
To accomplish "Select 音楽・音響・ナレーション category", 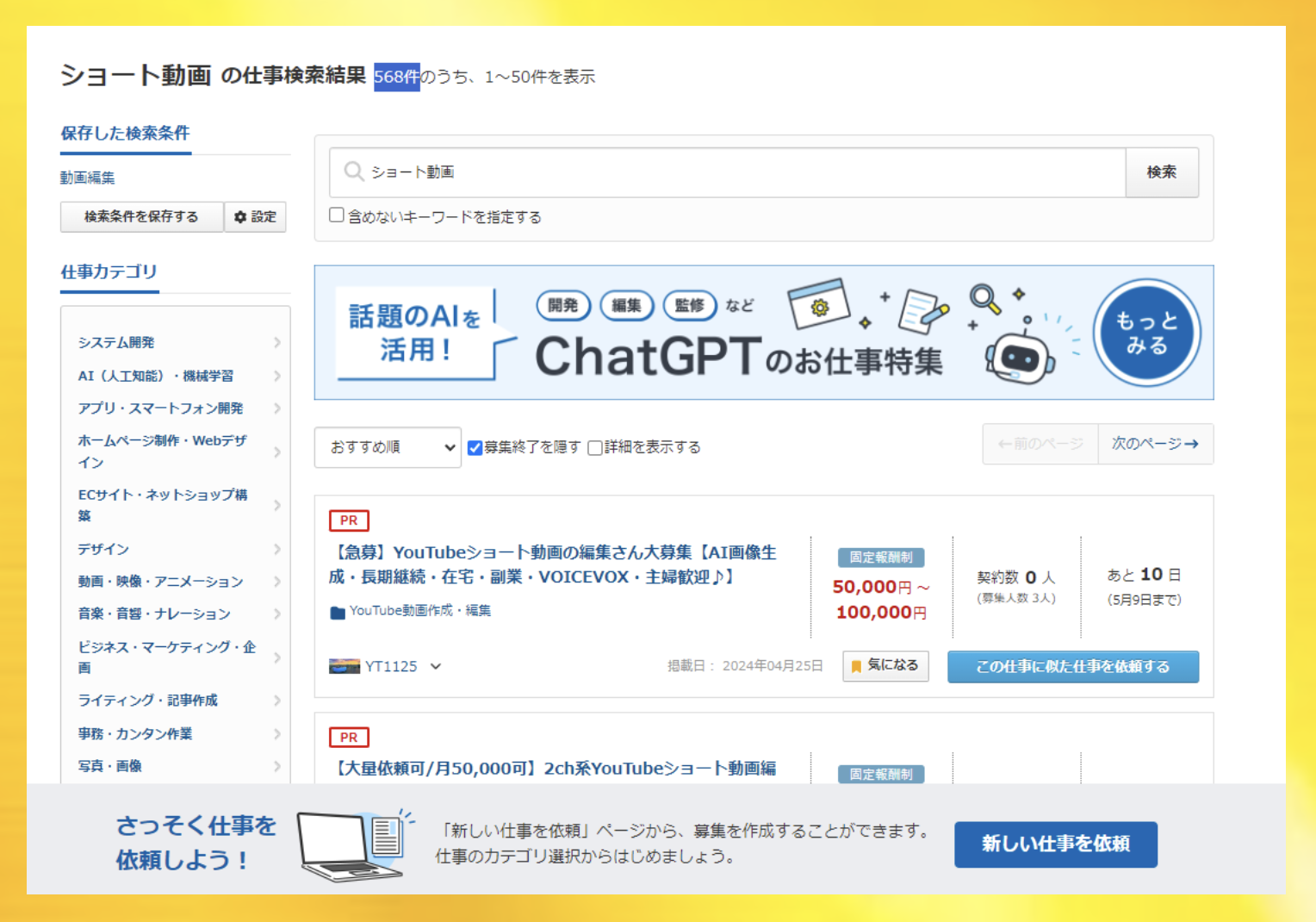I will [x=154, y=614].
